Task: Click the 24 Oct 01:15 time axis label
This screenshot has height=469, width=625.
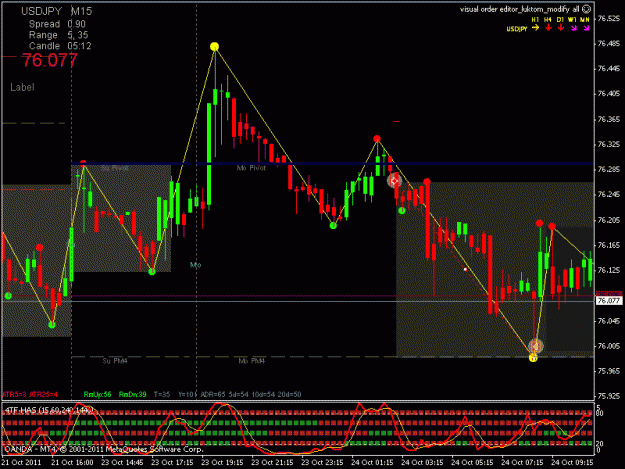Action: [x=372, y=462]
